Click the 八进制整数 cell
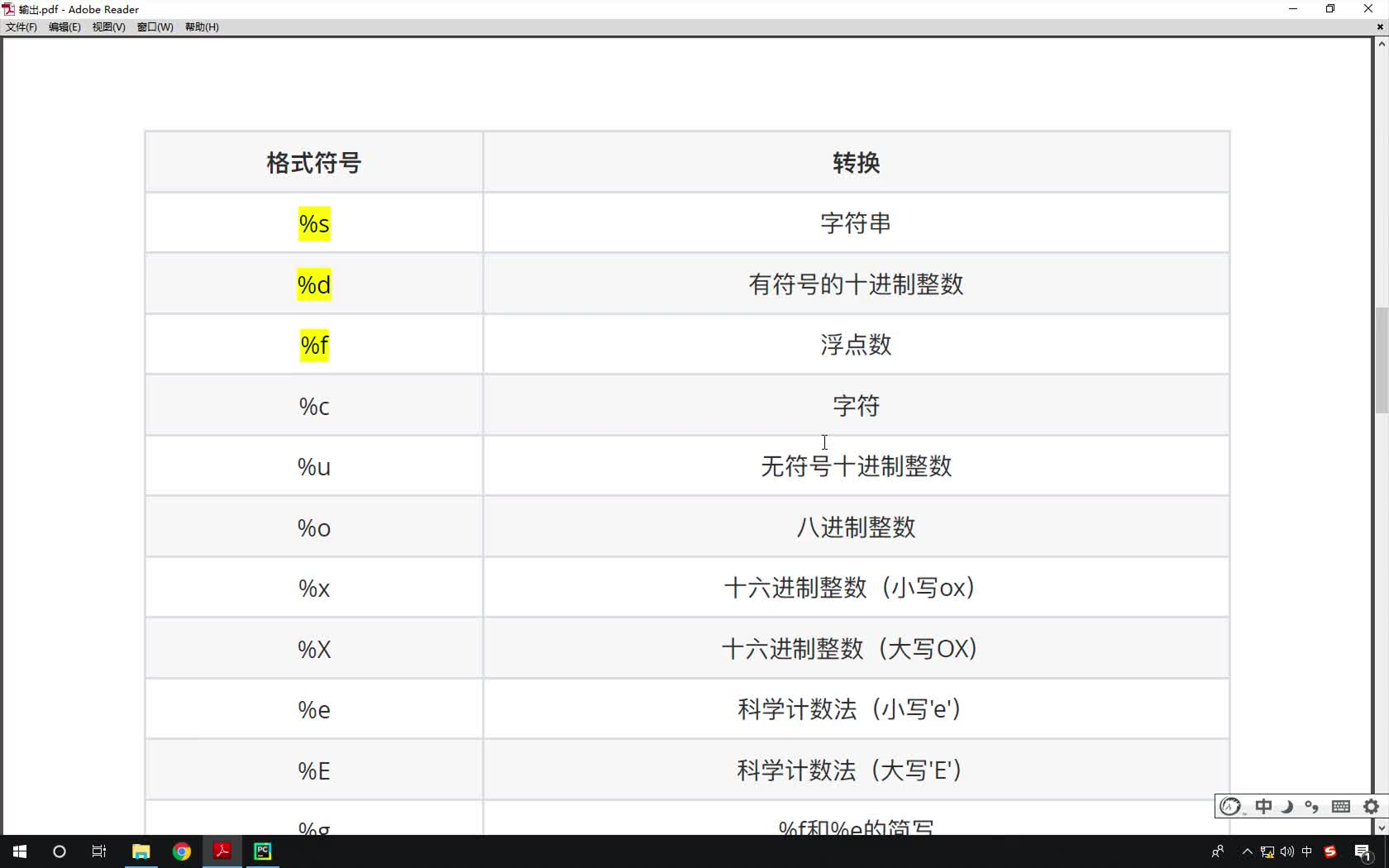 (857, 527)
